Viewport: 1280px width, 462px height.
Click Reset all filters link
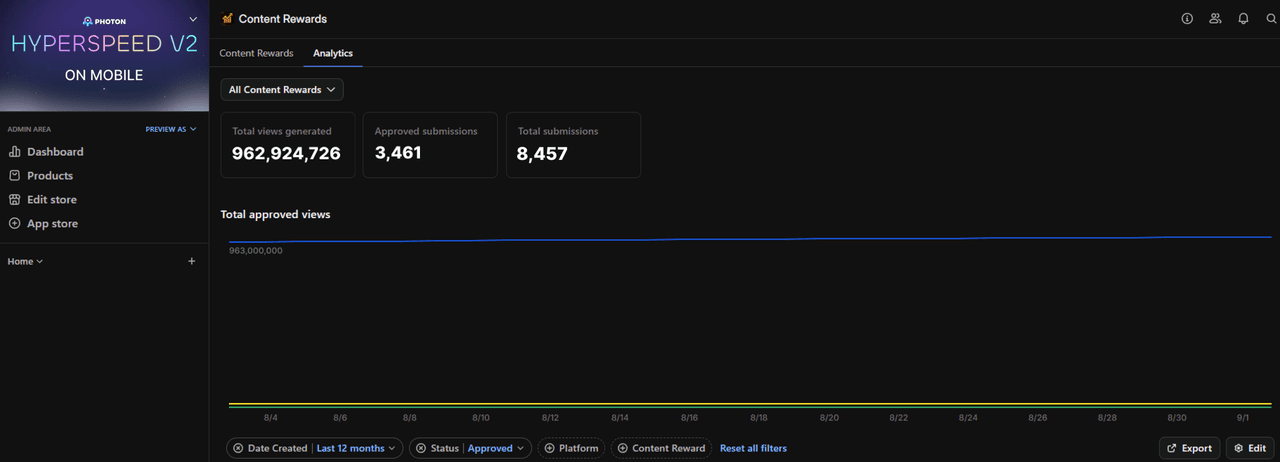753,448
